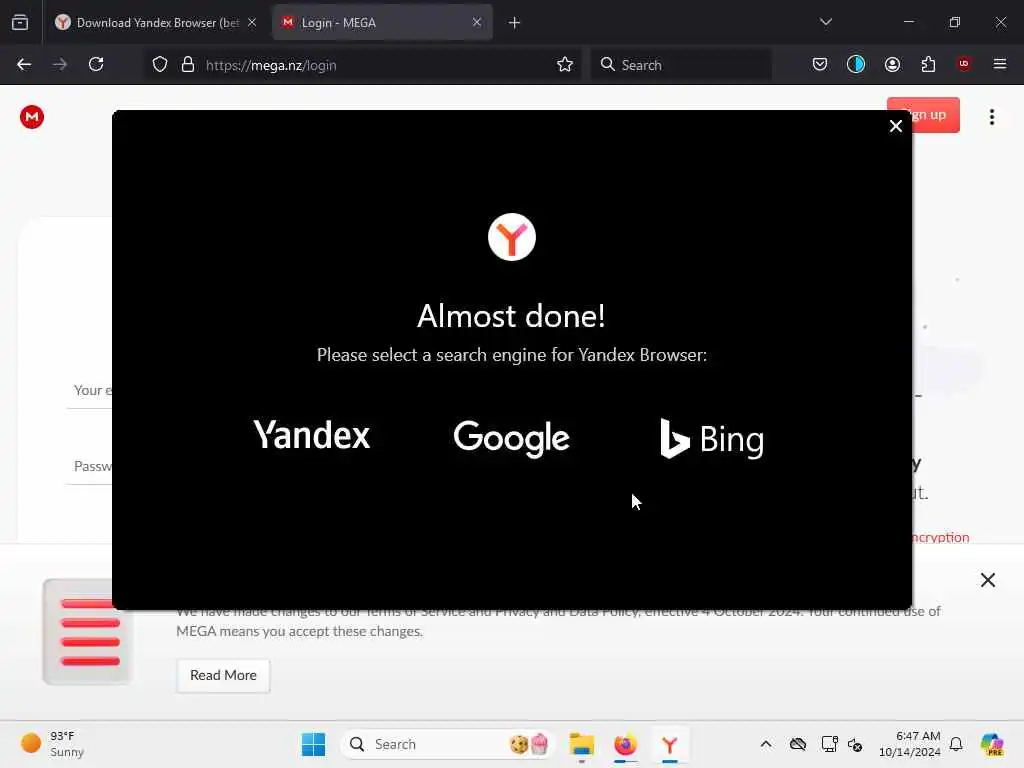This screenshot has height=768, width=1024.
Task: Dismiss the MEGA terms notice banner
Action: point(987,580)
